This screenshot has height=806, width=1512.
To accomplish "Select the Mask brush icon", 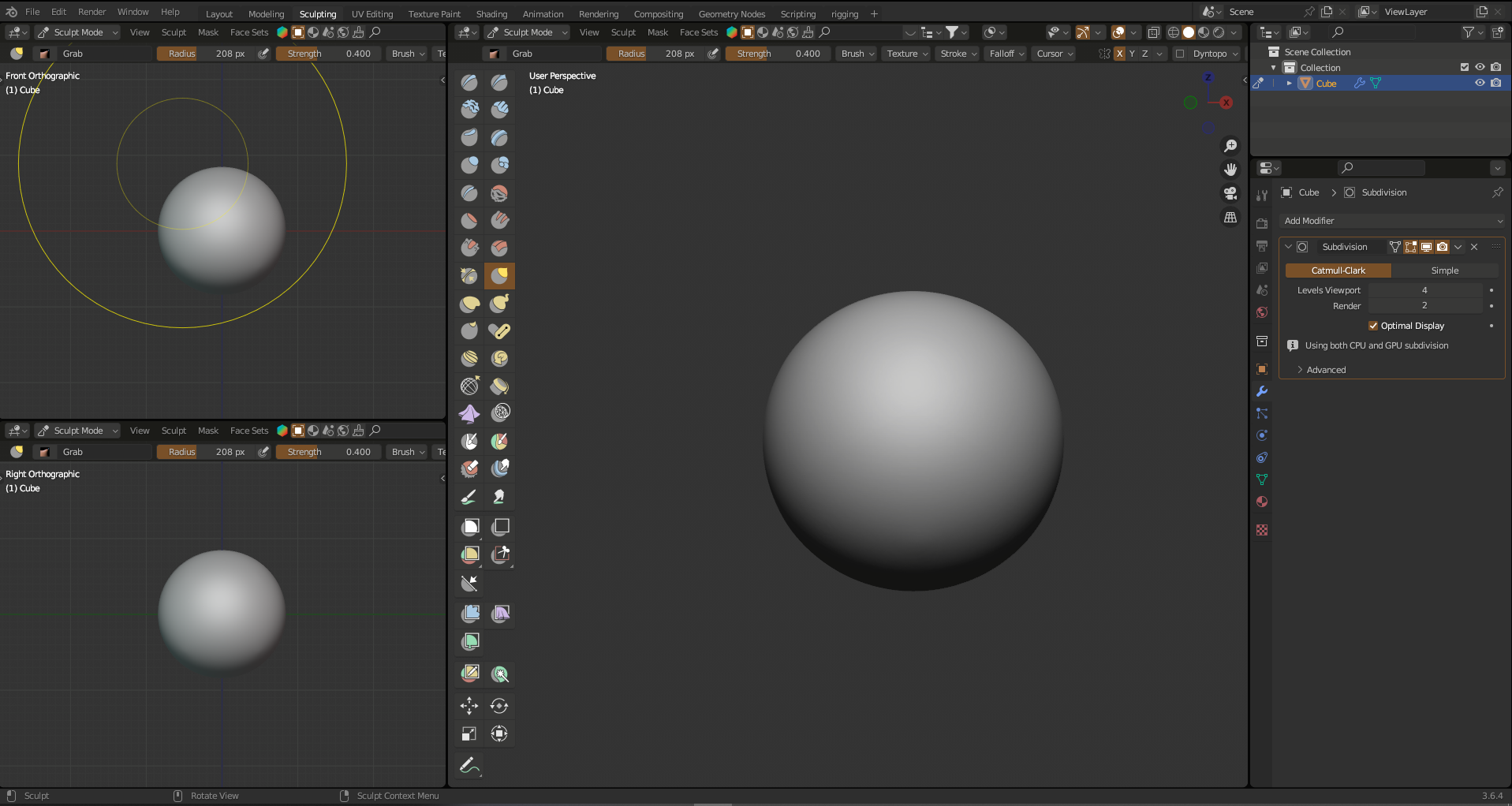I will (469, 441).
